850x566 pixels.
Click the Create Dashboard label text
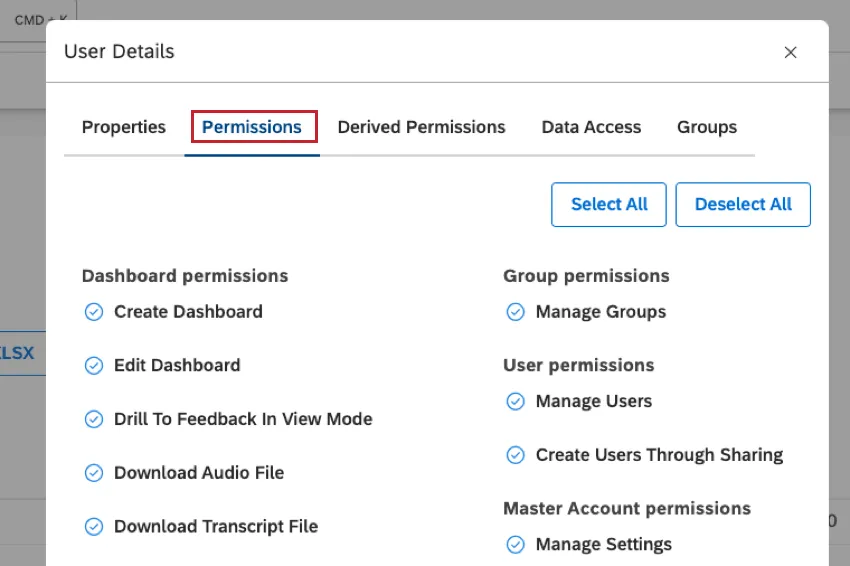pos(188,312)
